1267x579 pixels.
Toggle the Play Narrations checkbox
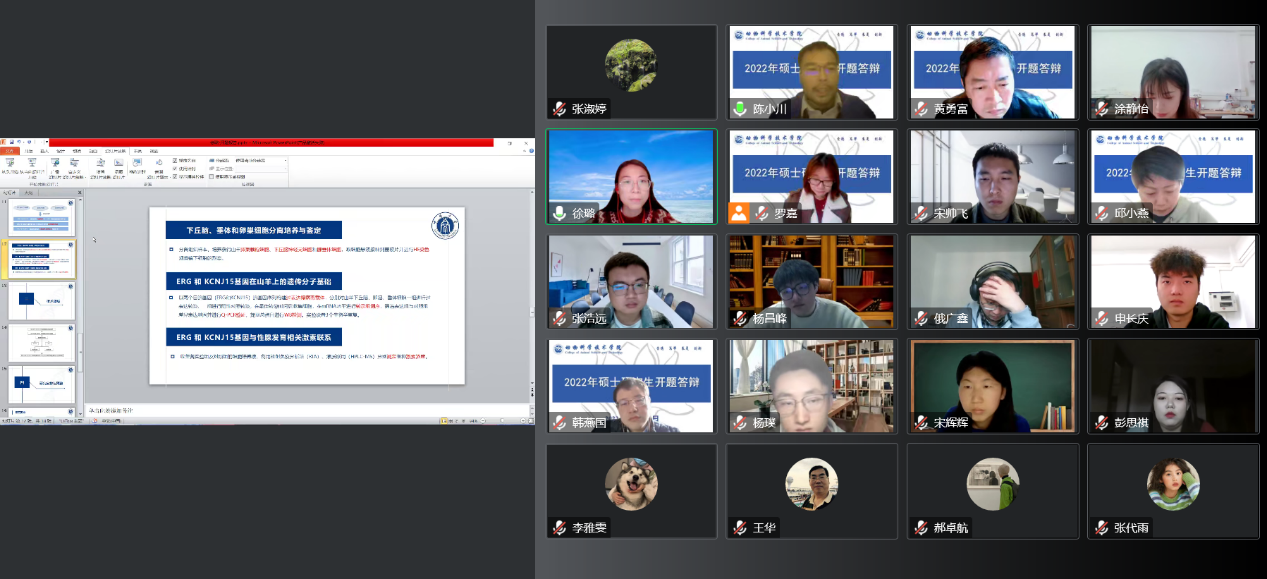click(176, 160)
